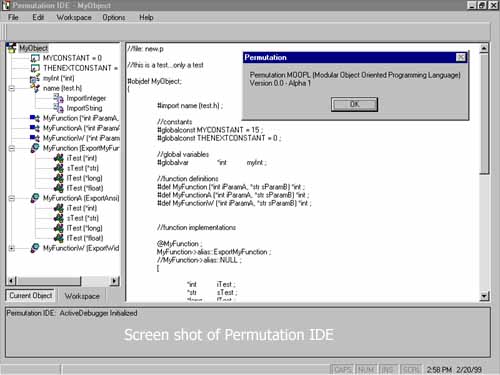Click the '#globalconst MYCONSTANT = 15 ;' line
500x375 pixels.
click(210, 130)
